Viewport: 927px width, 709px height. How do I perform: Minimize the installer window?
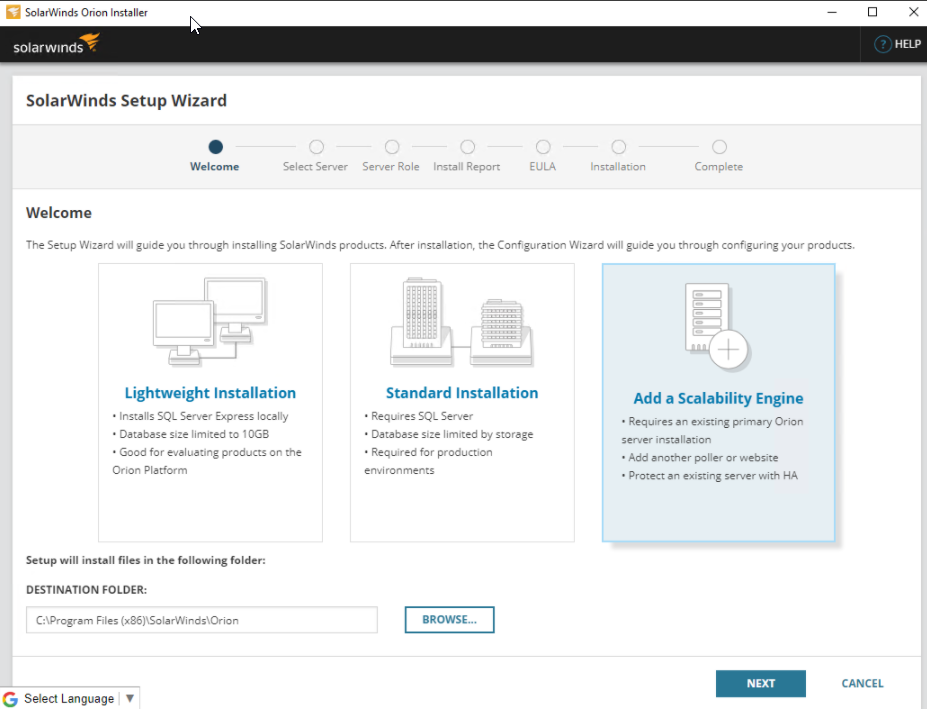point(832,12)
